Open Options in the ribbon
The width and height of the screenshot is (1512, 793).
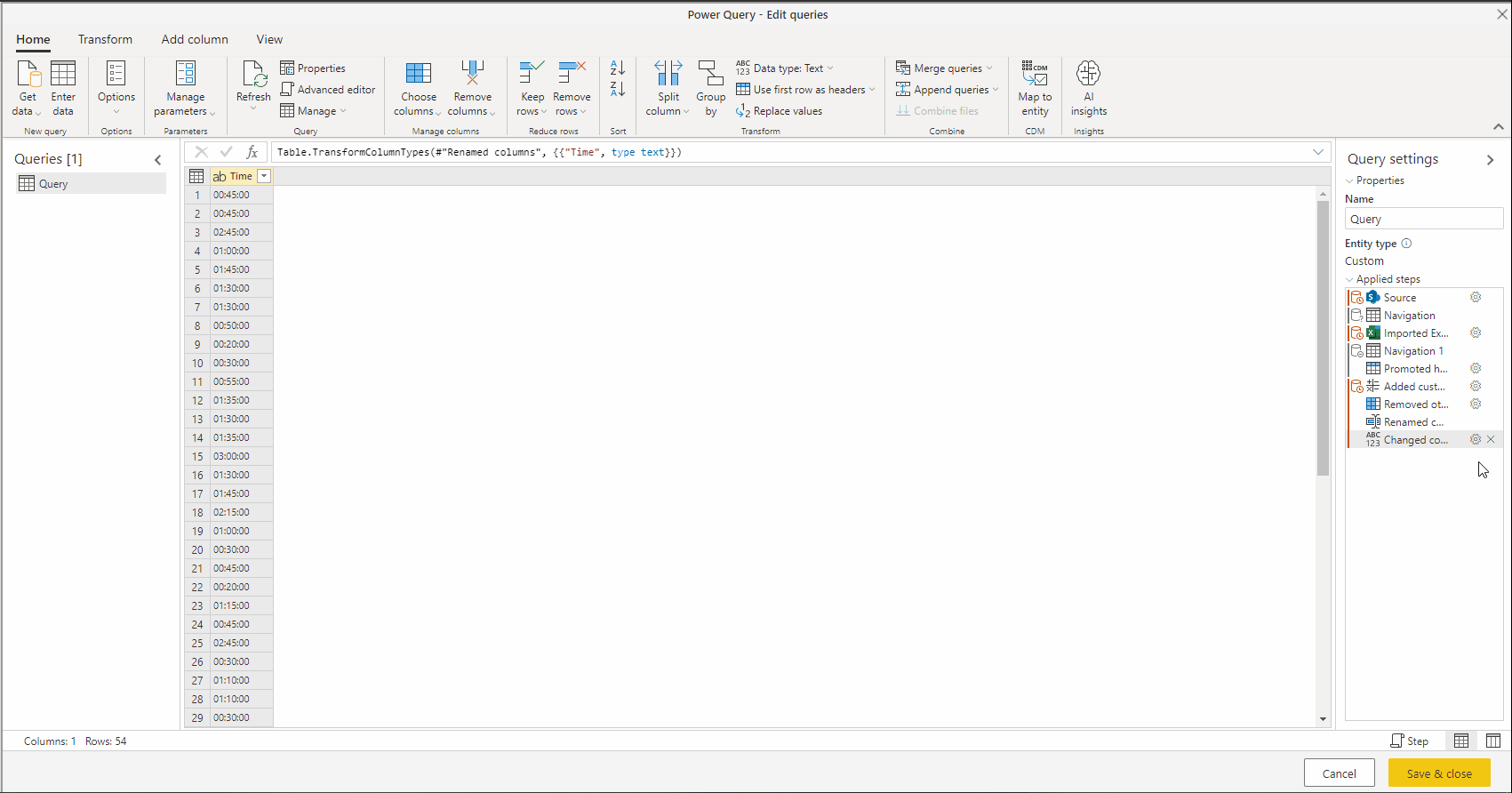[x=116, y=88]
